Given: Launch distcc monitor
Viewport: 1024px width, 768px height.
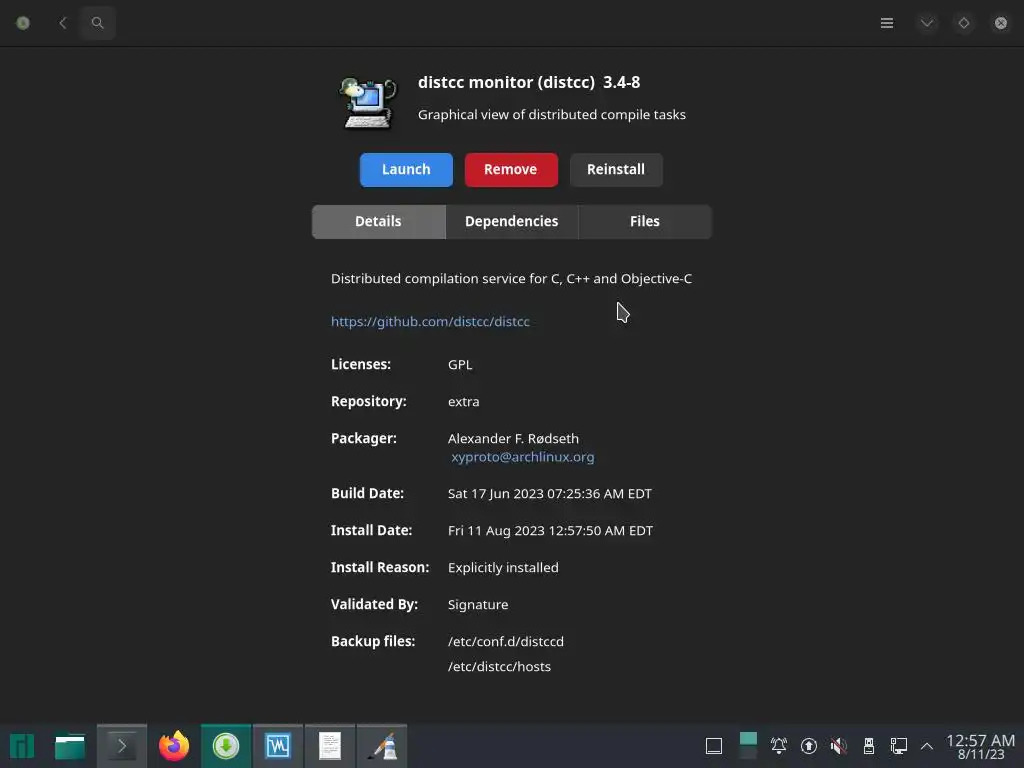Looking at the screenshot, I should 406,170.
